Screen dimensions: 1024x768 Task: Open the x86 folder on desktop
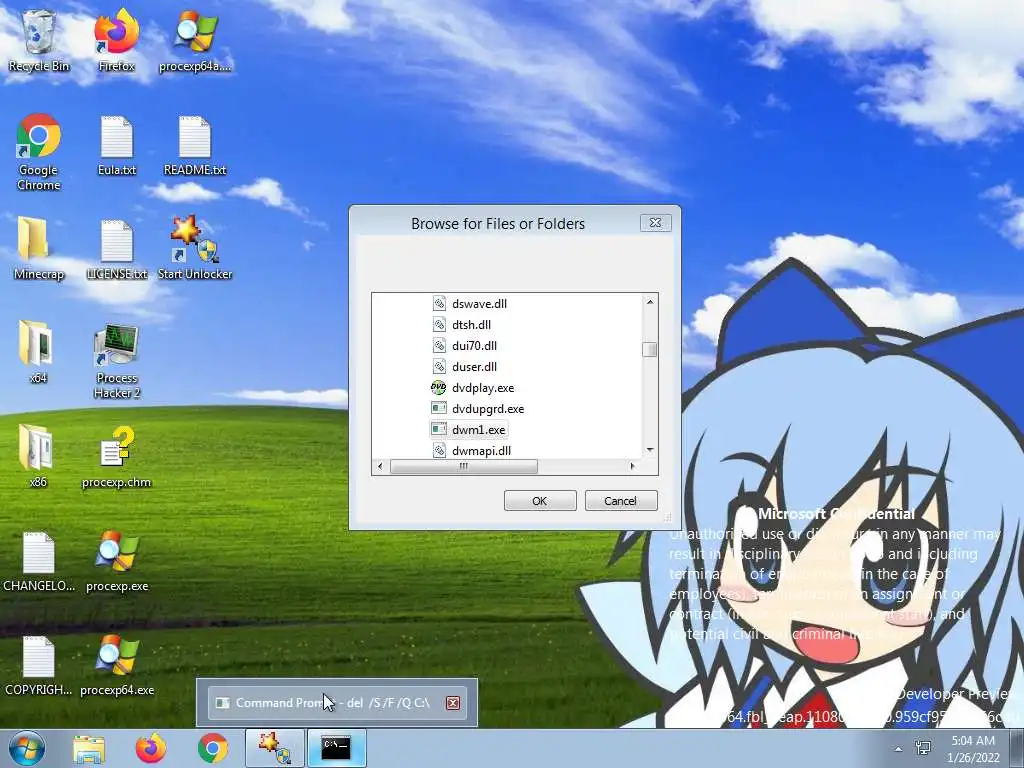[x=38, y=455]
